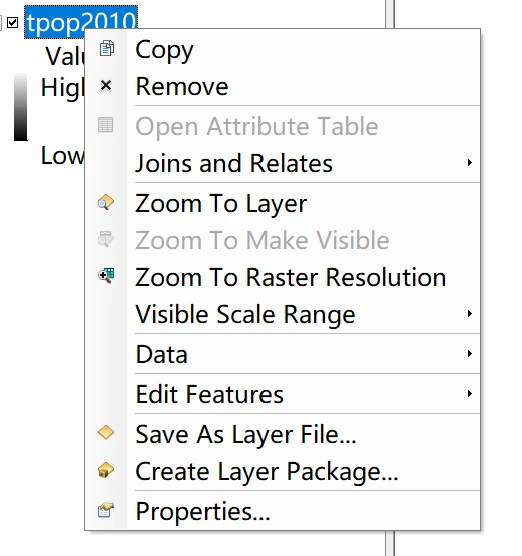The height and width of the screenshot is (556, 522).
Task: Expand the Joins and Relates submenu arrow
Action: pyautogui.click(x=470, y=162)
